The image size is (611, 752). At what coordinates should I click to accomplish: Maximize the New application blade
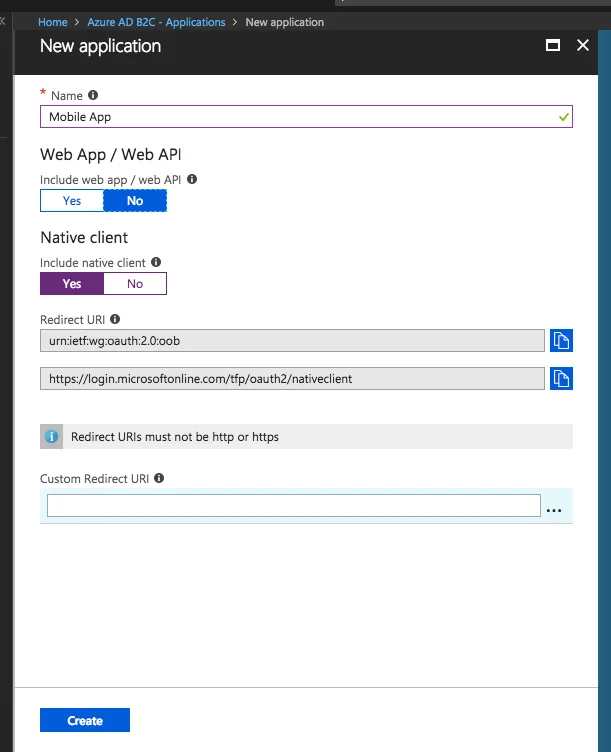pyautogui.click(x=553, y=45)
